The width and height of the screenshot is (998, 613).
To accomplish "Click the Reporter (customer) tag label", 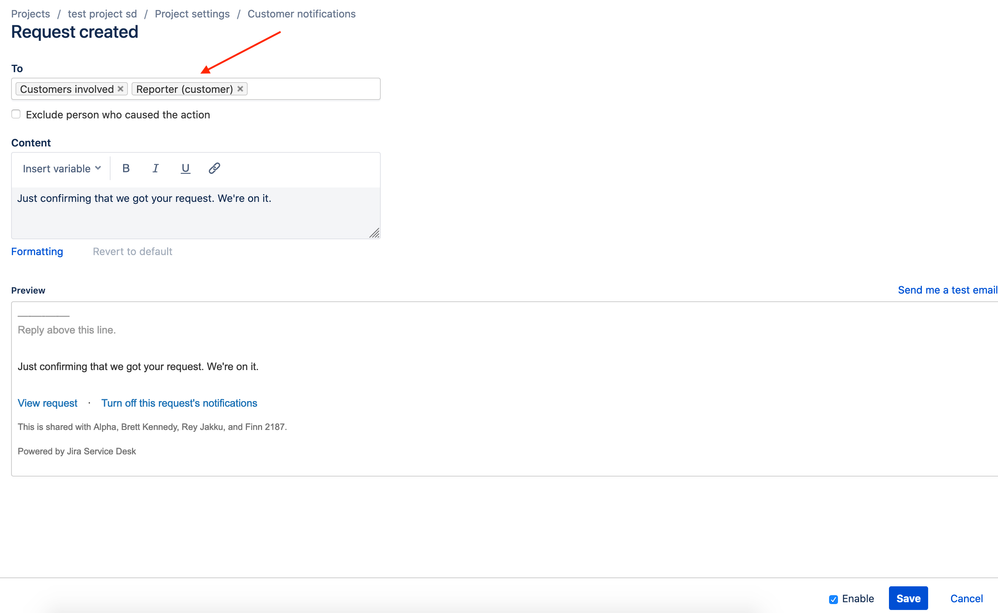I will (185, 89).
